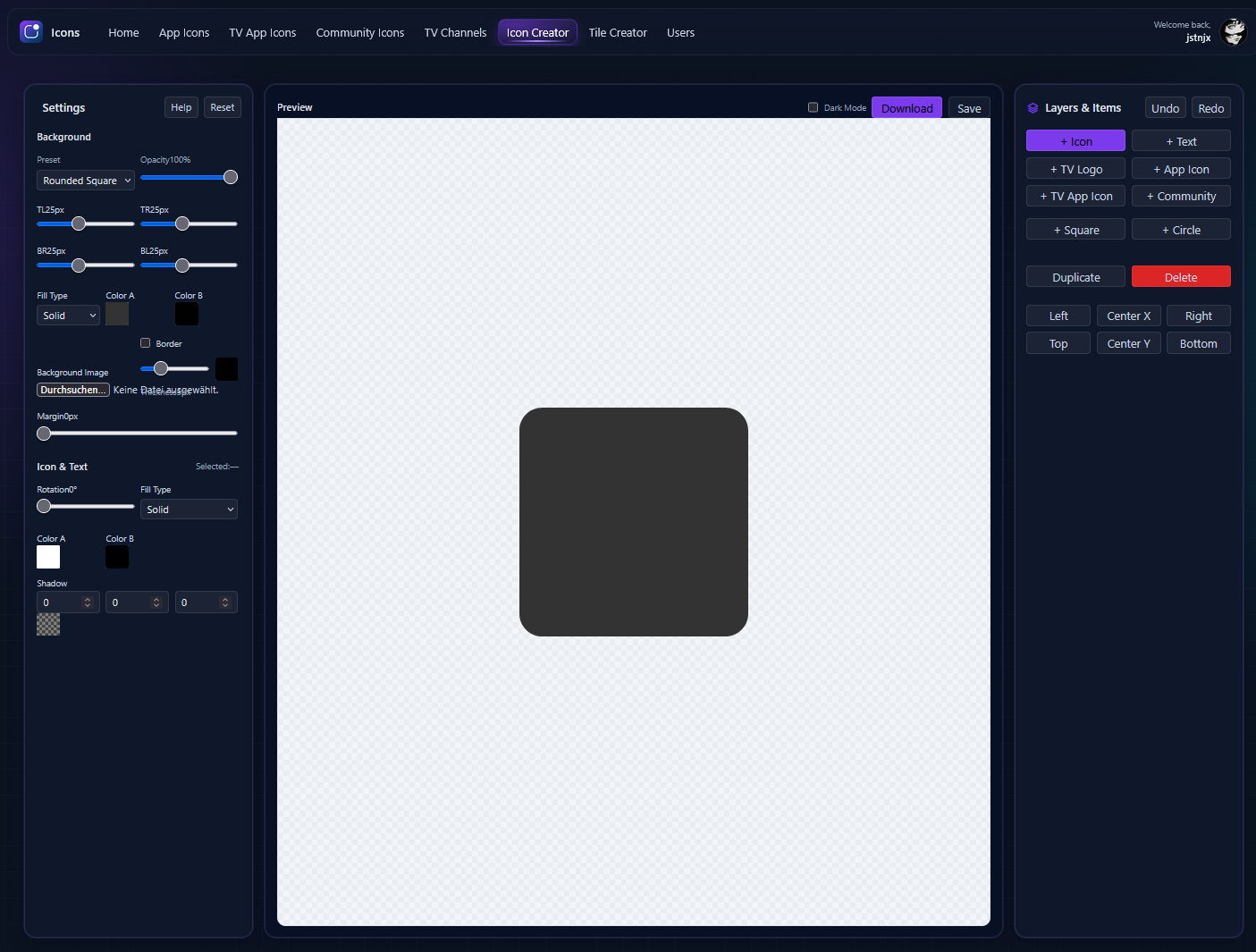Image resolution: width=1256 pixels, height=952 pixels.
Task: Open the Rounded Square preset dropdown
Action: 86,181
